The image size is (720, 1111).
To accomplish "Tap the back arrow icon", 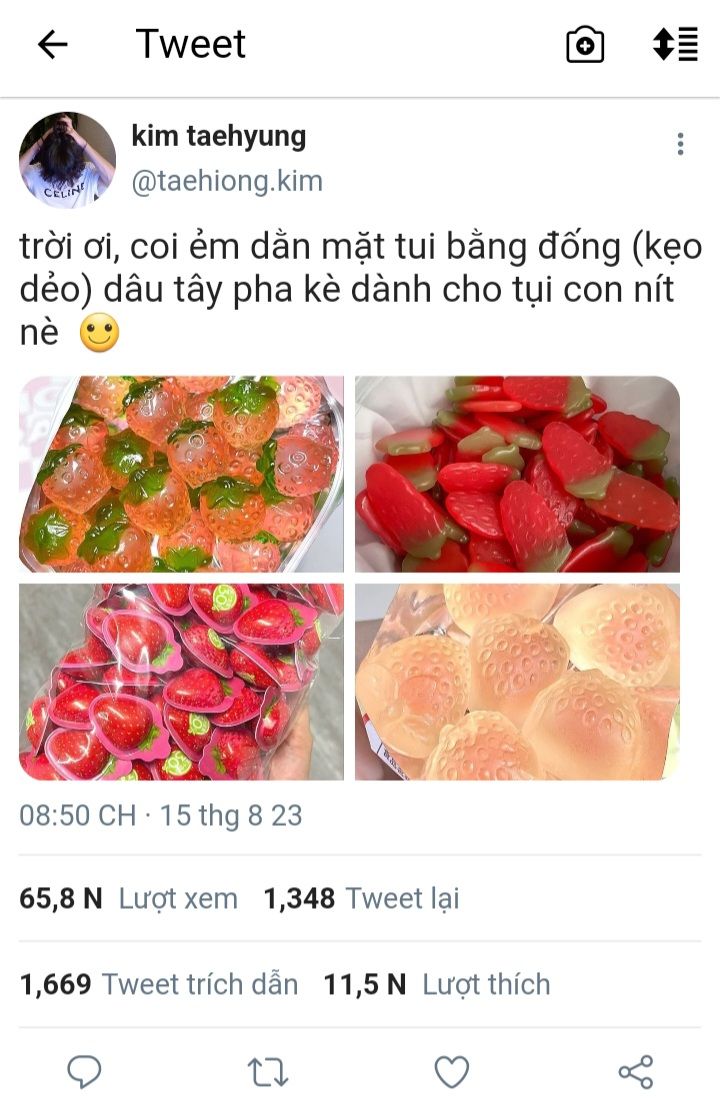I will [x=52, y=45].
